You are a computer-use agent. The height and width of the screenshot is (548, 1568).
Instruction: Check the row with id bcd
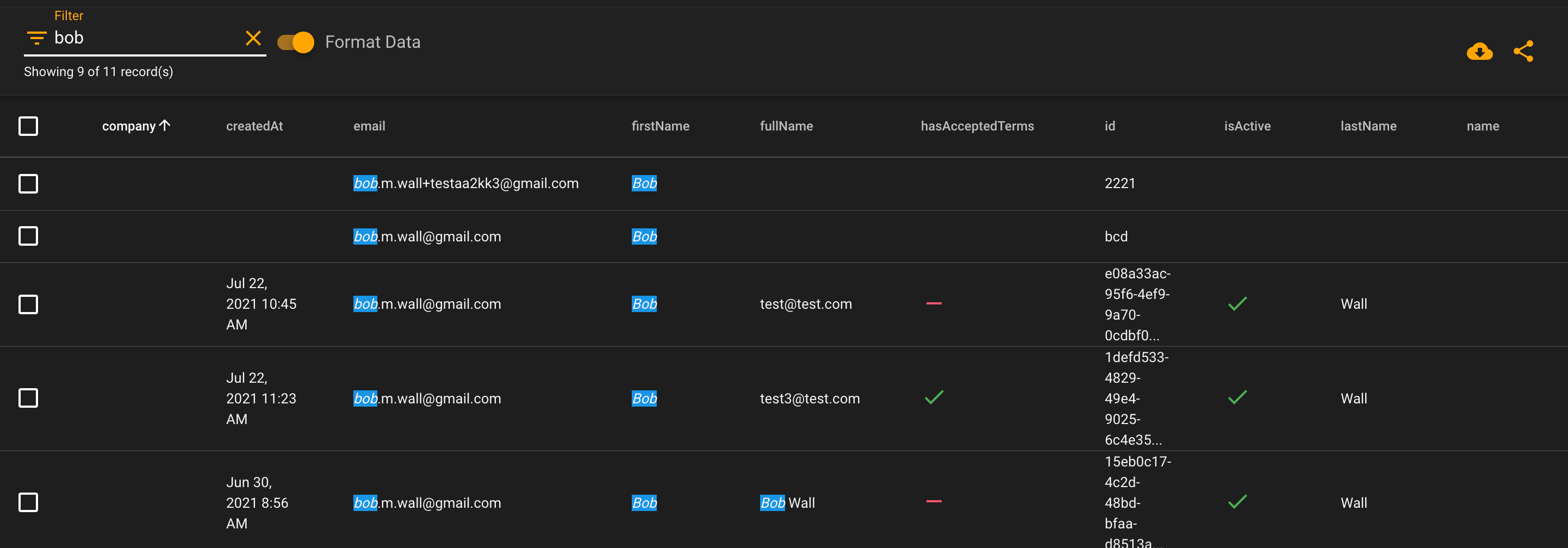(28, 236)
